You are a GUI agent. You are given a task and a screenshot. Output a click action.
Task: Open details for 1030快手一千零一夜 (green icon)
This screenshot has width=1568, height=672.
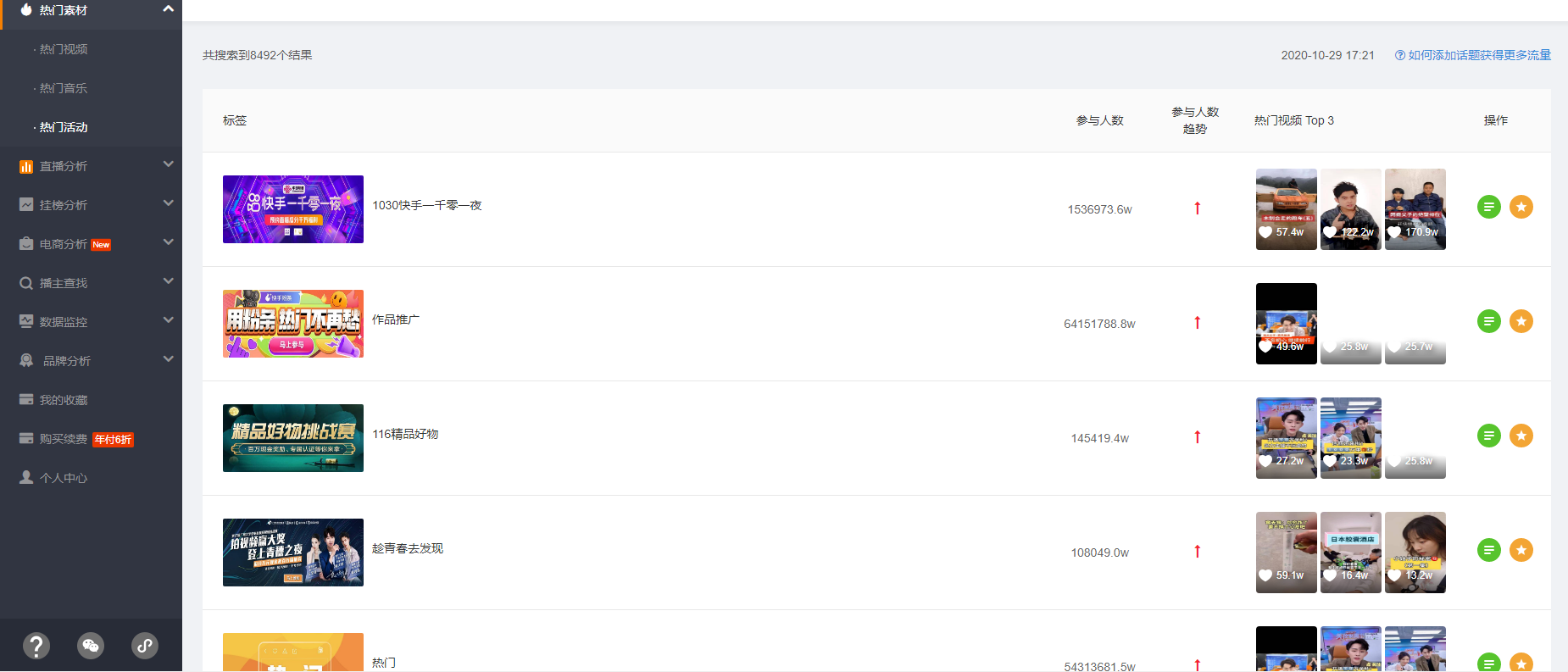(1489, 207)
